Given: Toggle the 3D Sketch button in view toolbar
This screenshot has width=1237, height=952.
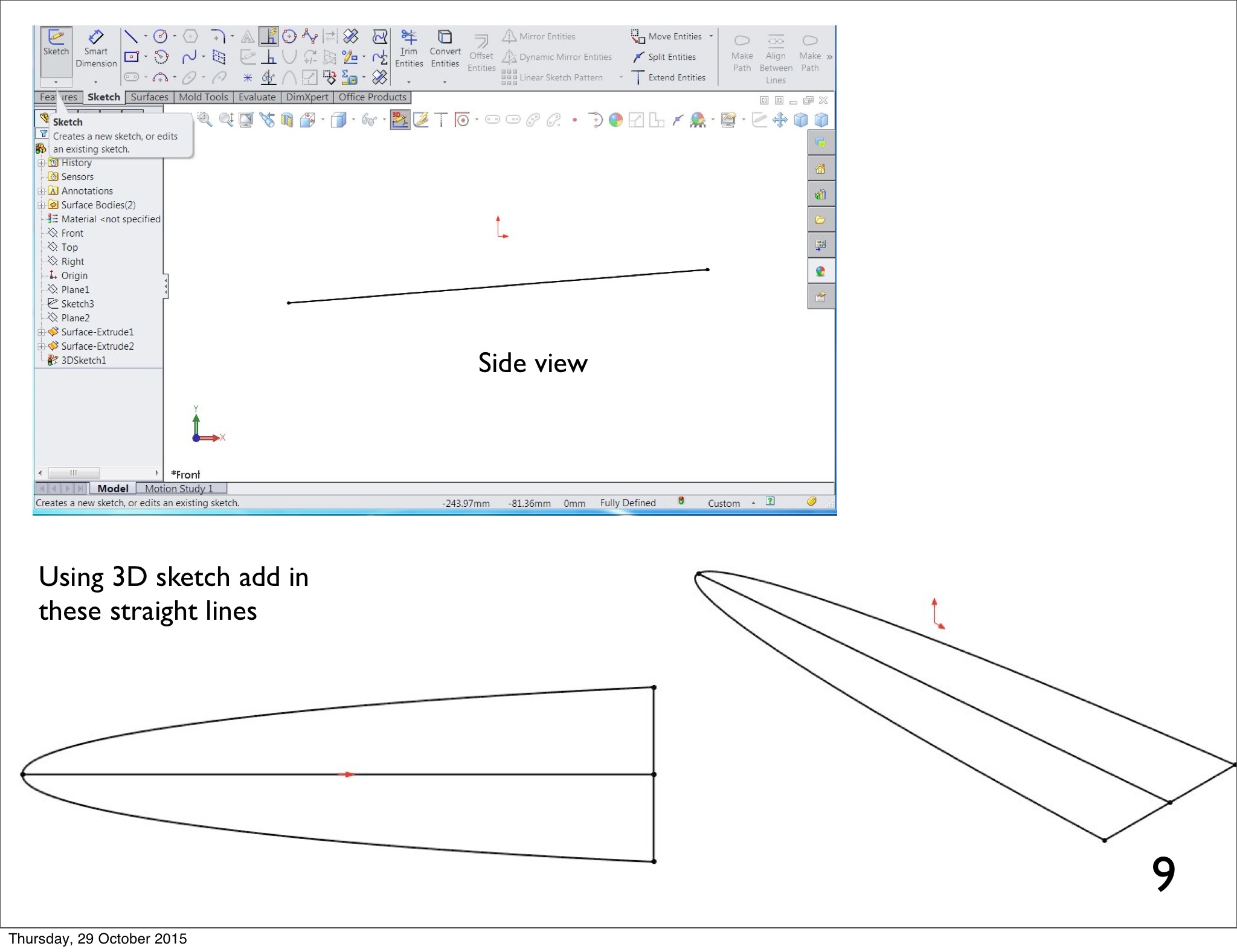Looking at the screenshot, I should click(x=399, y=120).
